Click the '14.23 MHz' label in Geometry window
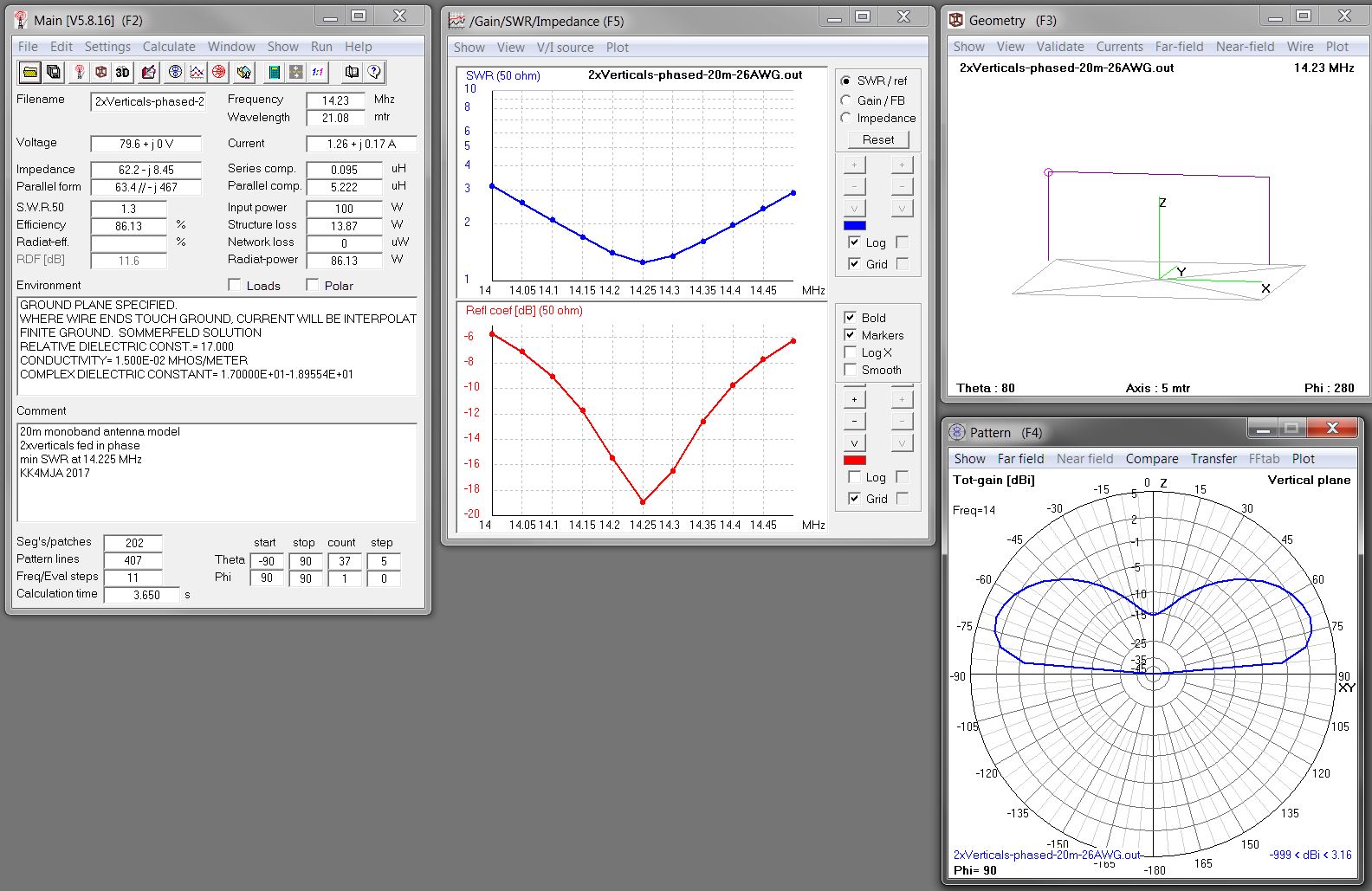Viewport: 1372px width, 891px height. [1323, 68]
